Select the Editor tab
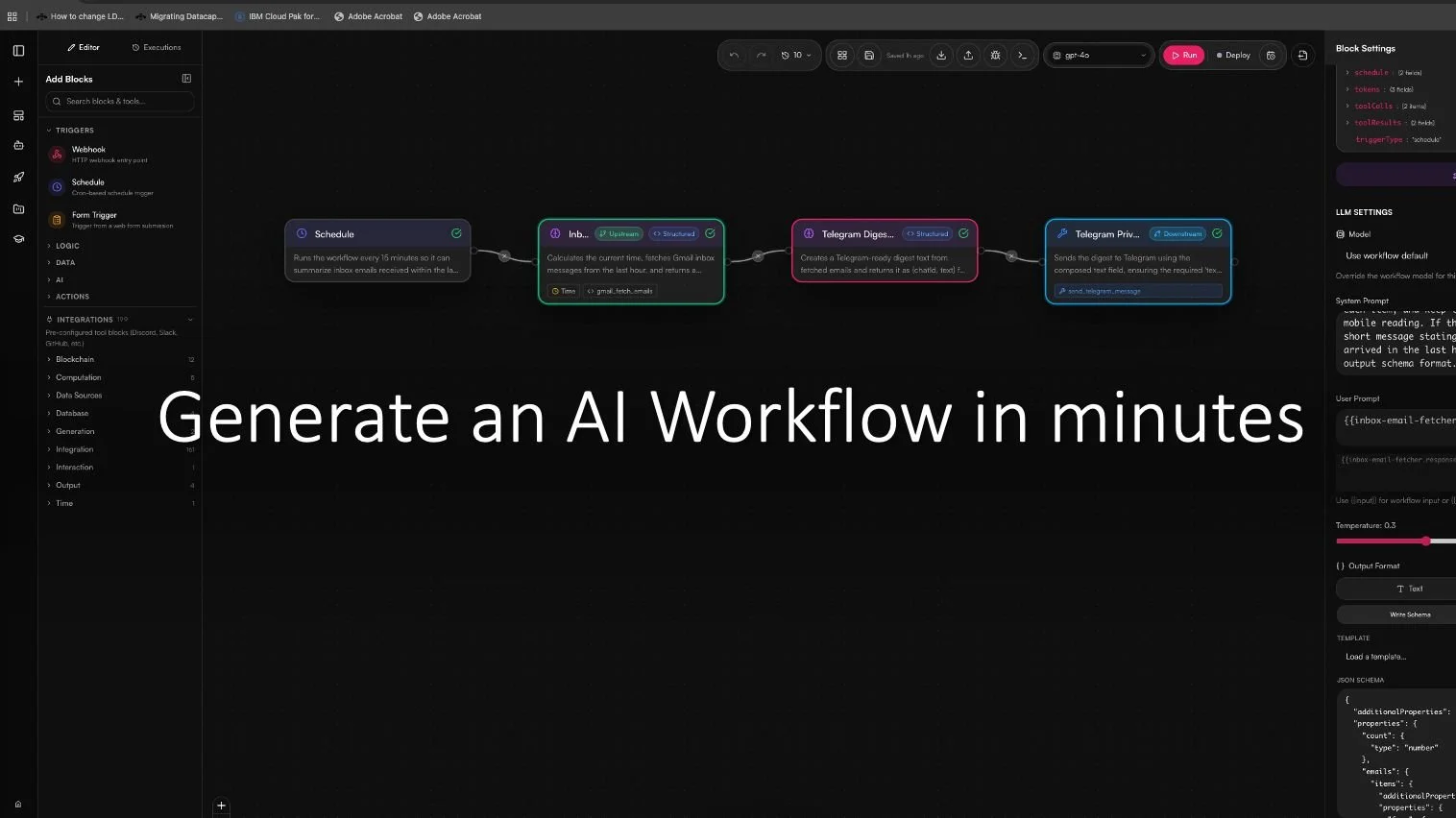Image resolution: width=1456 pixels, height=818 pixels. pos(83,47)
